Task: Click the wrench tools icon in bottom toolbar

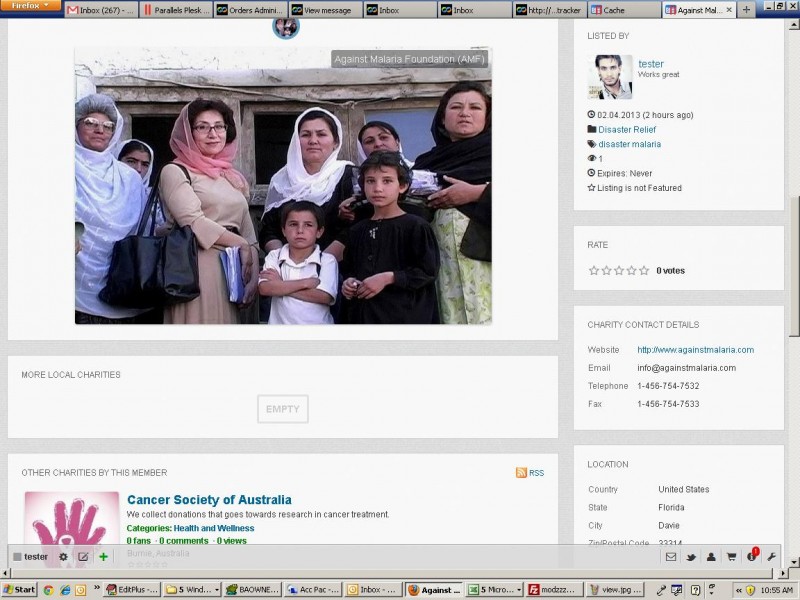Action: tap(771, 557)
